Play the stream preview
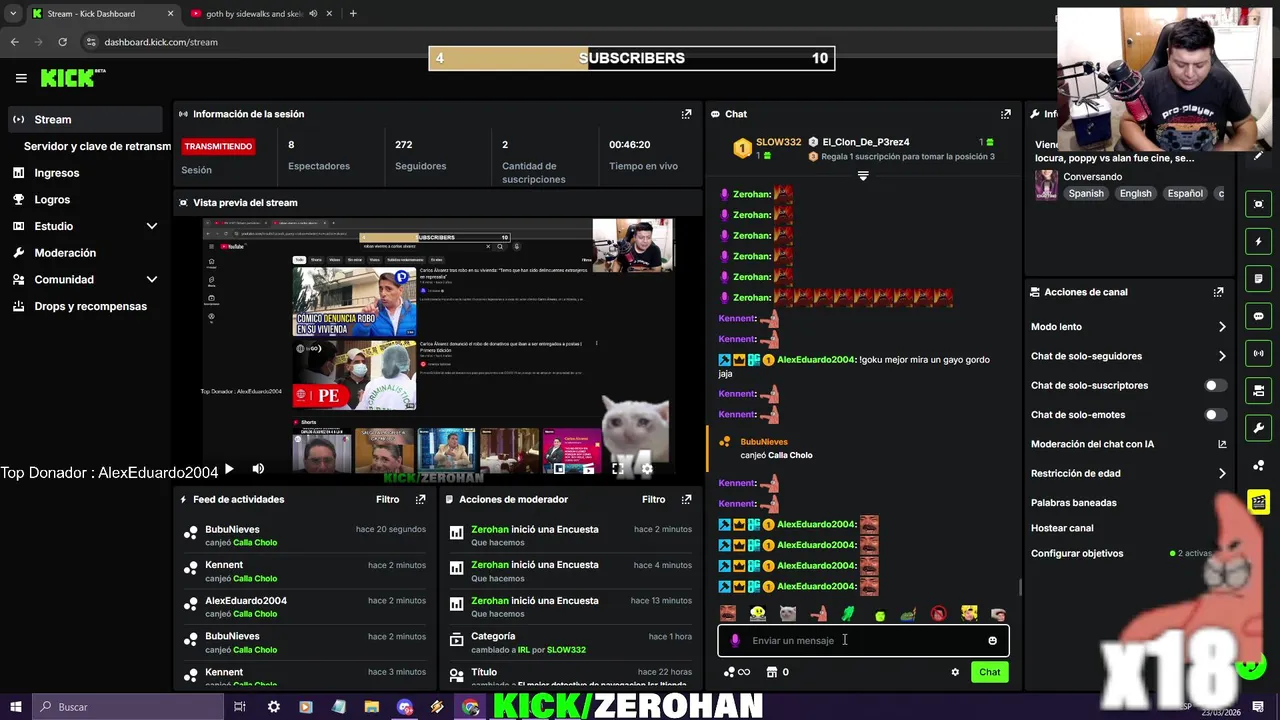This screenshot has height=720, width=1280. (229, 469)
